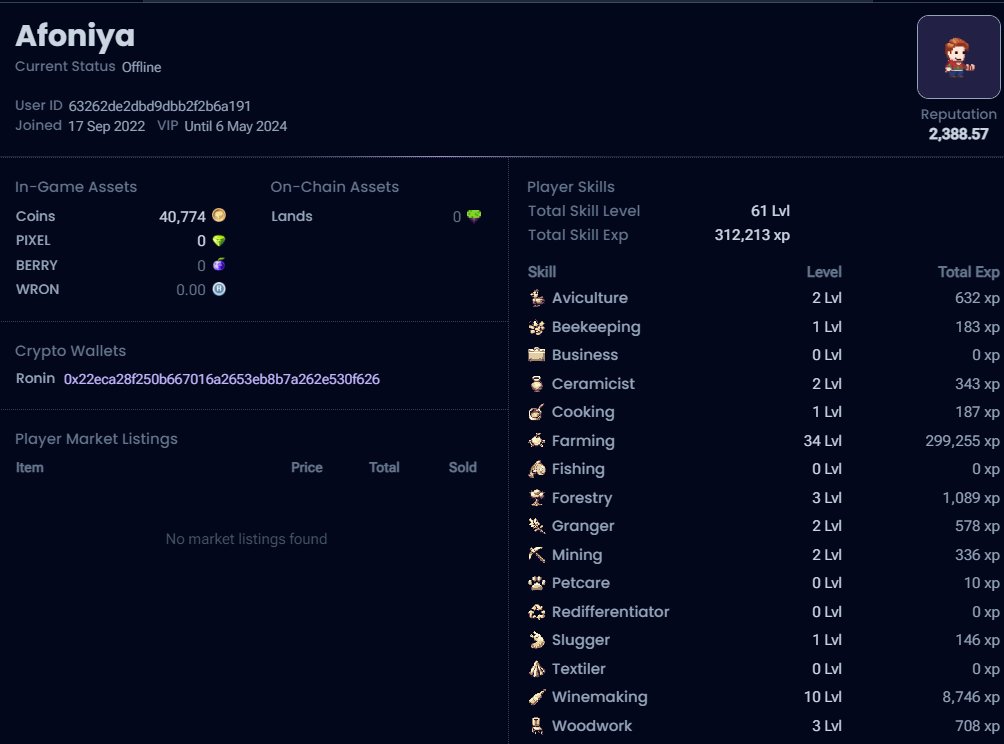Click the Offline status text
This screenshot has height=744, width=1004.
[x=142, y=67]
